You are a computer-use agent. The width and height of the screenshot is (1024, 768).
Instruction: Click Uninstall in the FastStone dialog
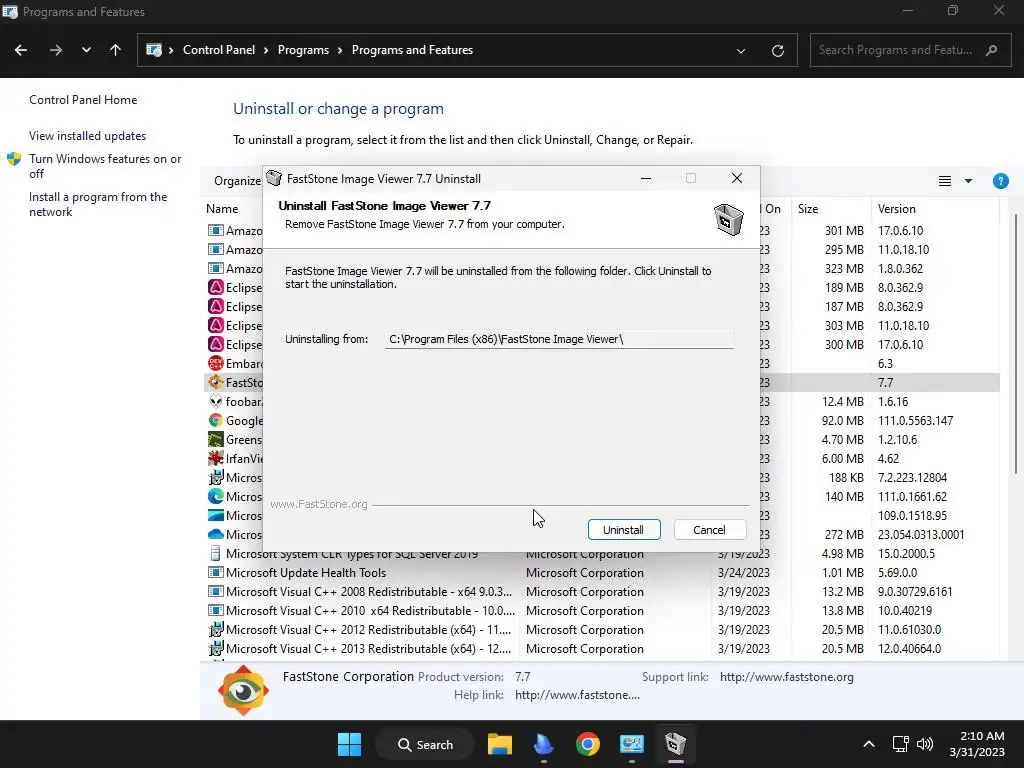pyautogui.click(x=624, y=530)
